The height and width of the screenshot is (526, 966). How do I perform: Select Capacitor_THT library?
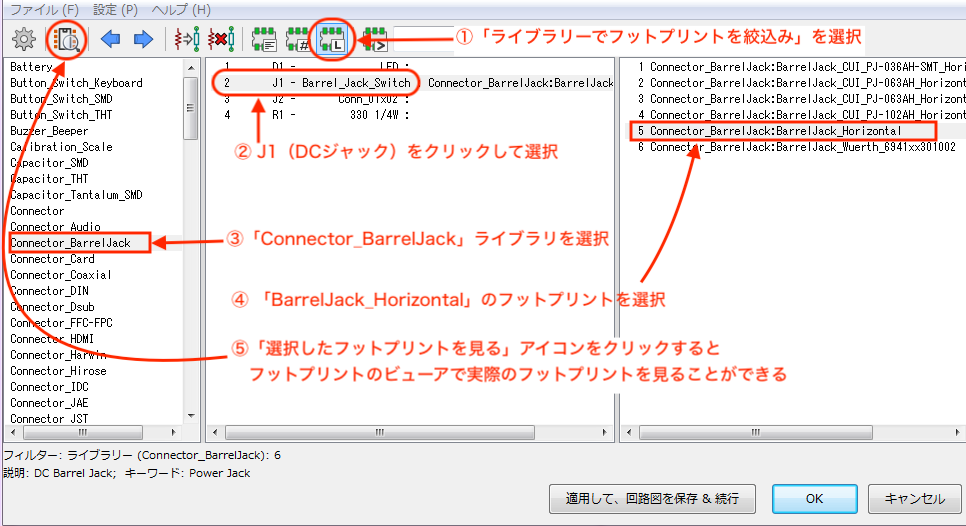point(49,179)
